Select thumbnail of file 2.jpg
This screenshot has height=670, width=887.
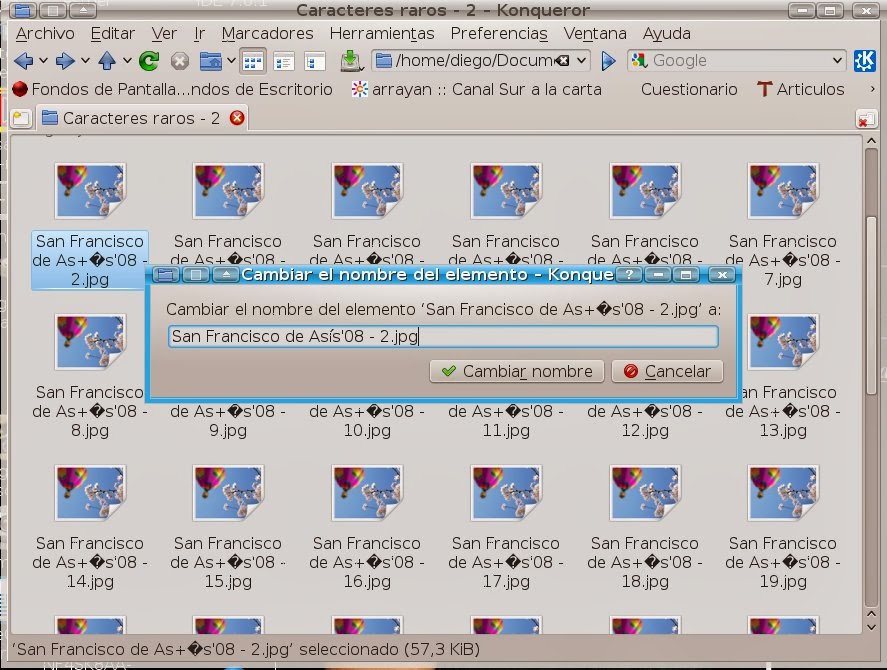click(90, 191)
